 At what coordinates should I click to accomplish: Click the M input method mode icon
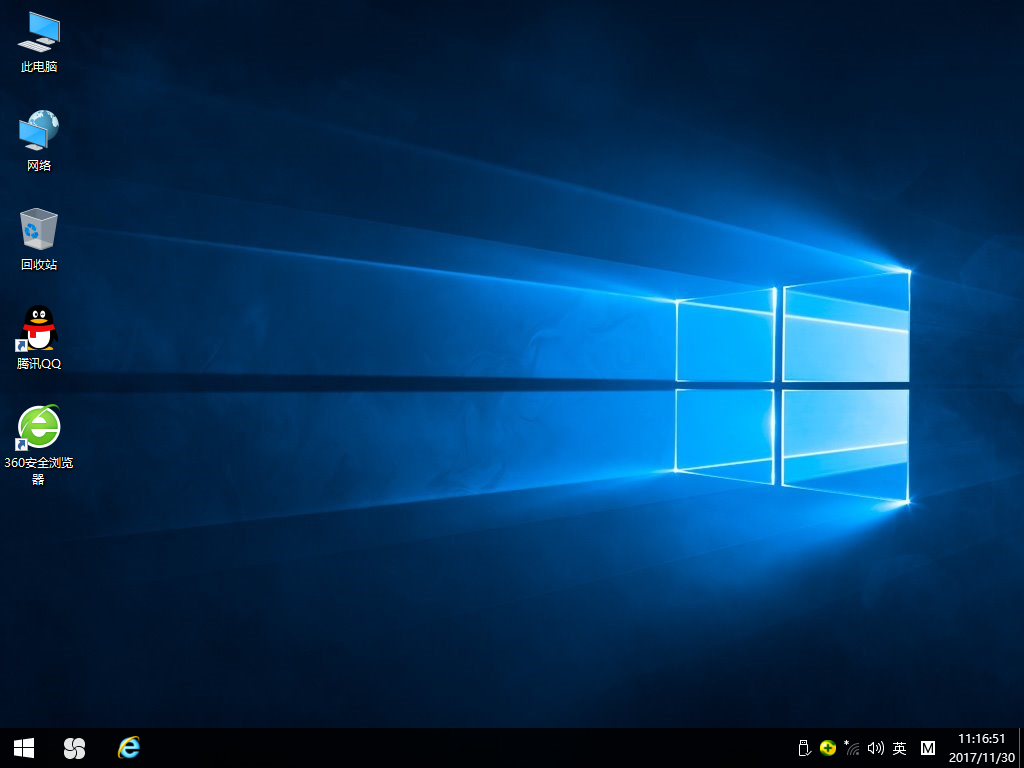(x=927, y=748)
